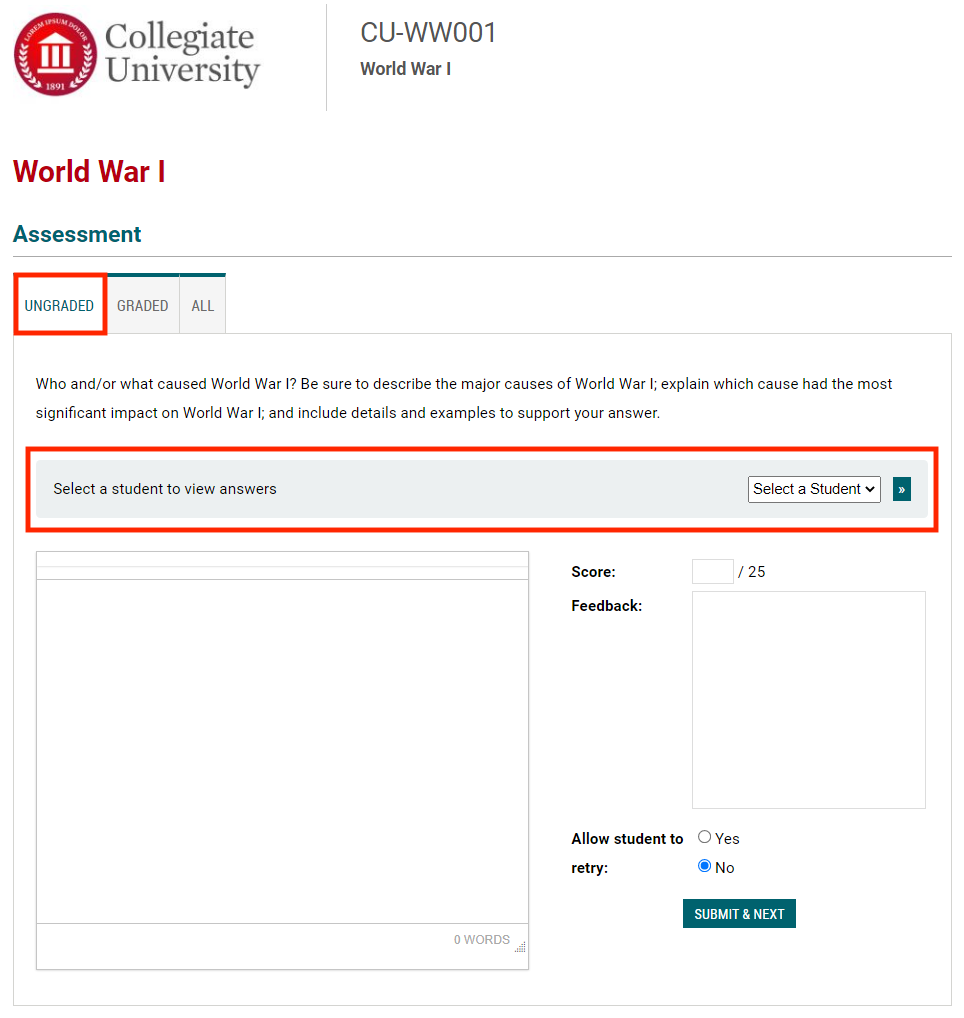Screen dimensions: 964x1018
Task: Switch to the Ungraded tab
Action: pyautogui.click(x=60, y=304)
